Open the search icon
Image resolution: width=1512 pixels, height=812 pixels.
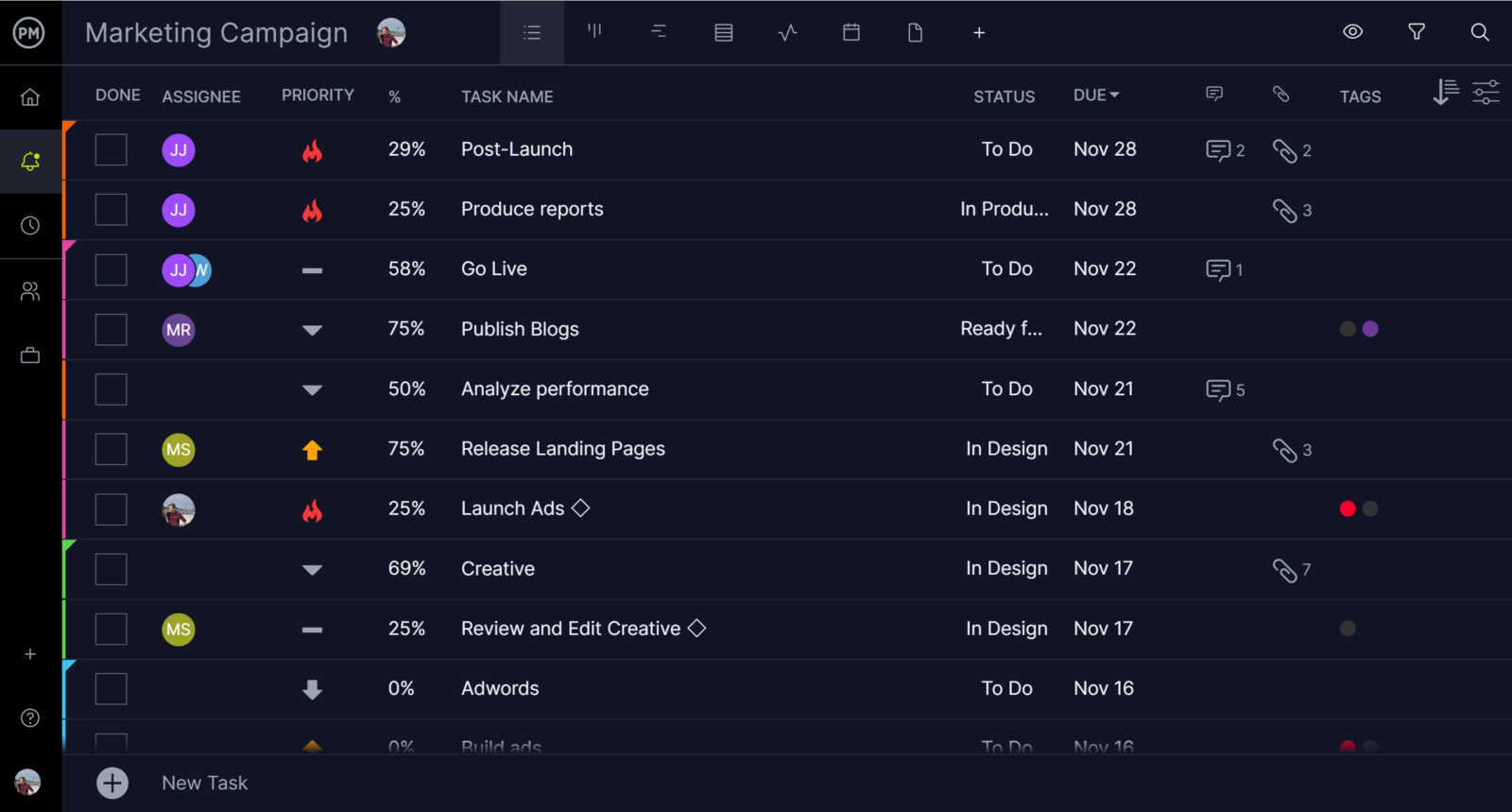tap(1479, 32)
